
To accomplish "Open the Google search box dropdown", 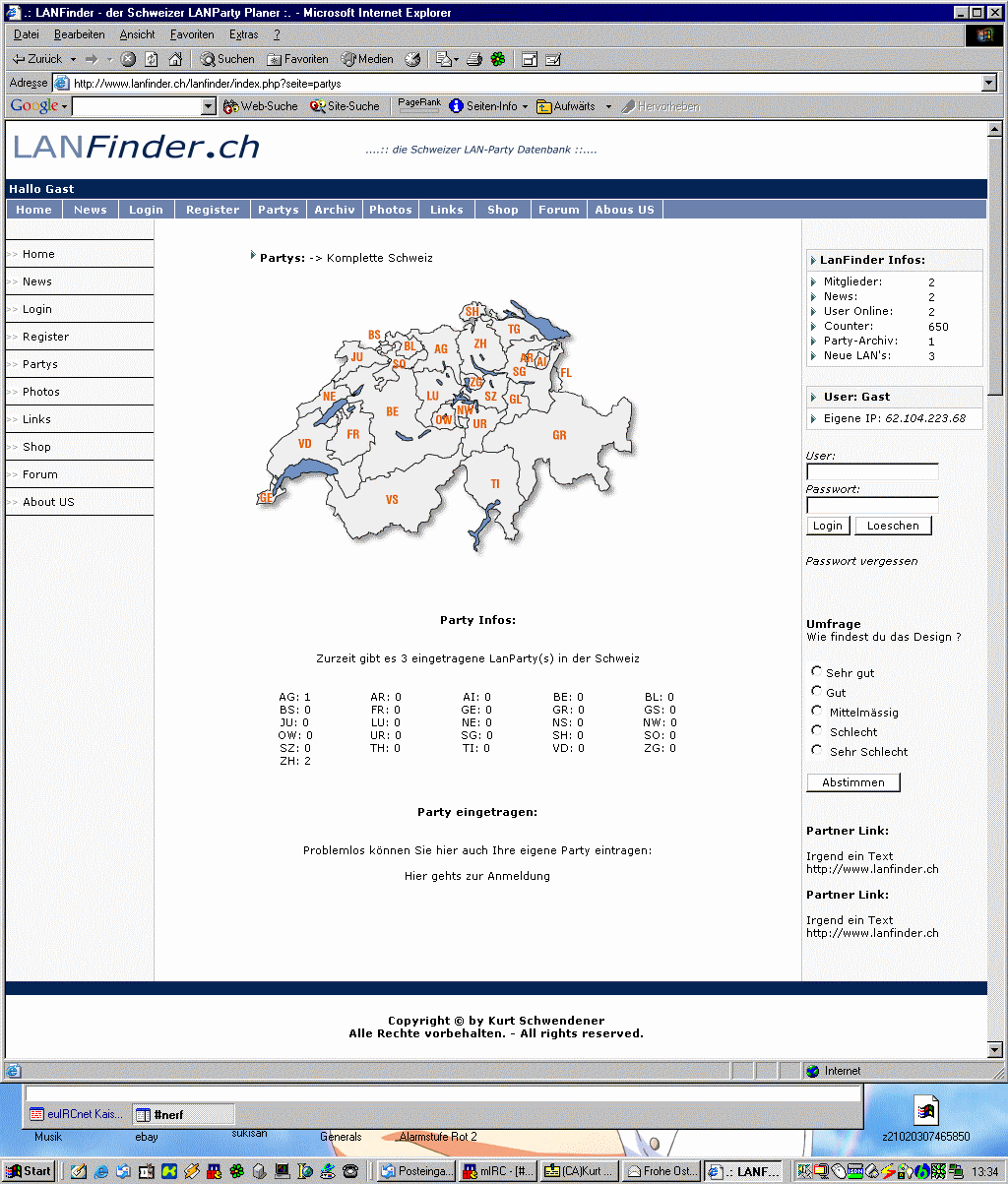I will pyautogui.click(x=209, y=106).
